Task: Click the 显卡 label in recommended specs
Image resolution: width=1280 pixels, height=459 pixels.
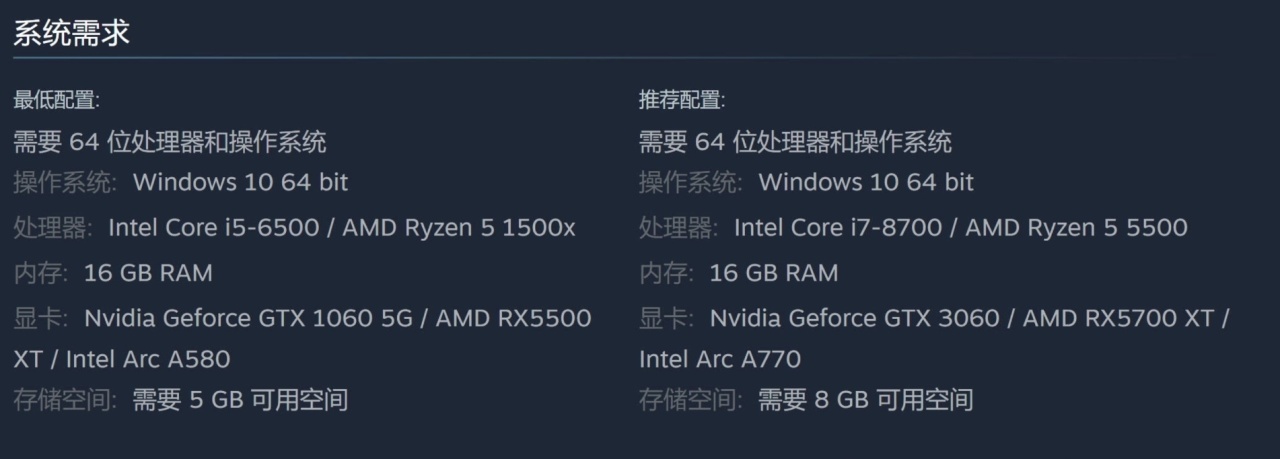Action: [664, 318]
